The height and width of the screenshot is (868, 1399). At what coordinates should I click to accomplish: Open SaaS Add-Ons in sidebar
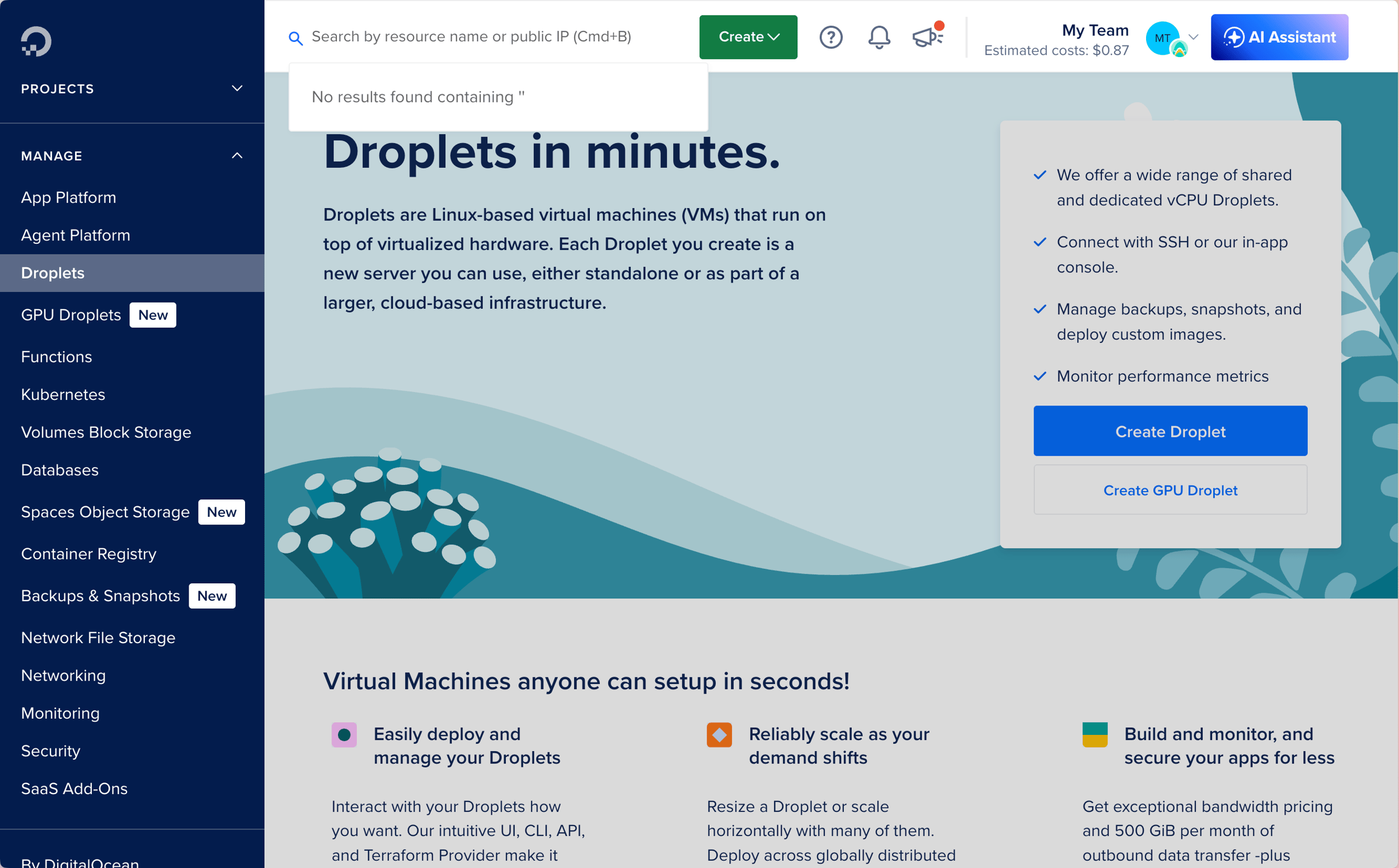click(74, 789)
